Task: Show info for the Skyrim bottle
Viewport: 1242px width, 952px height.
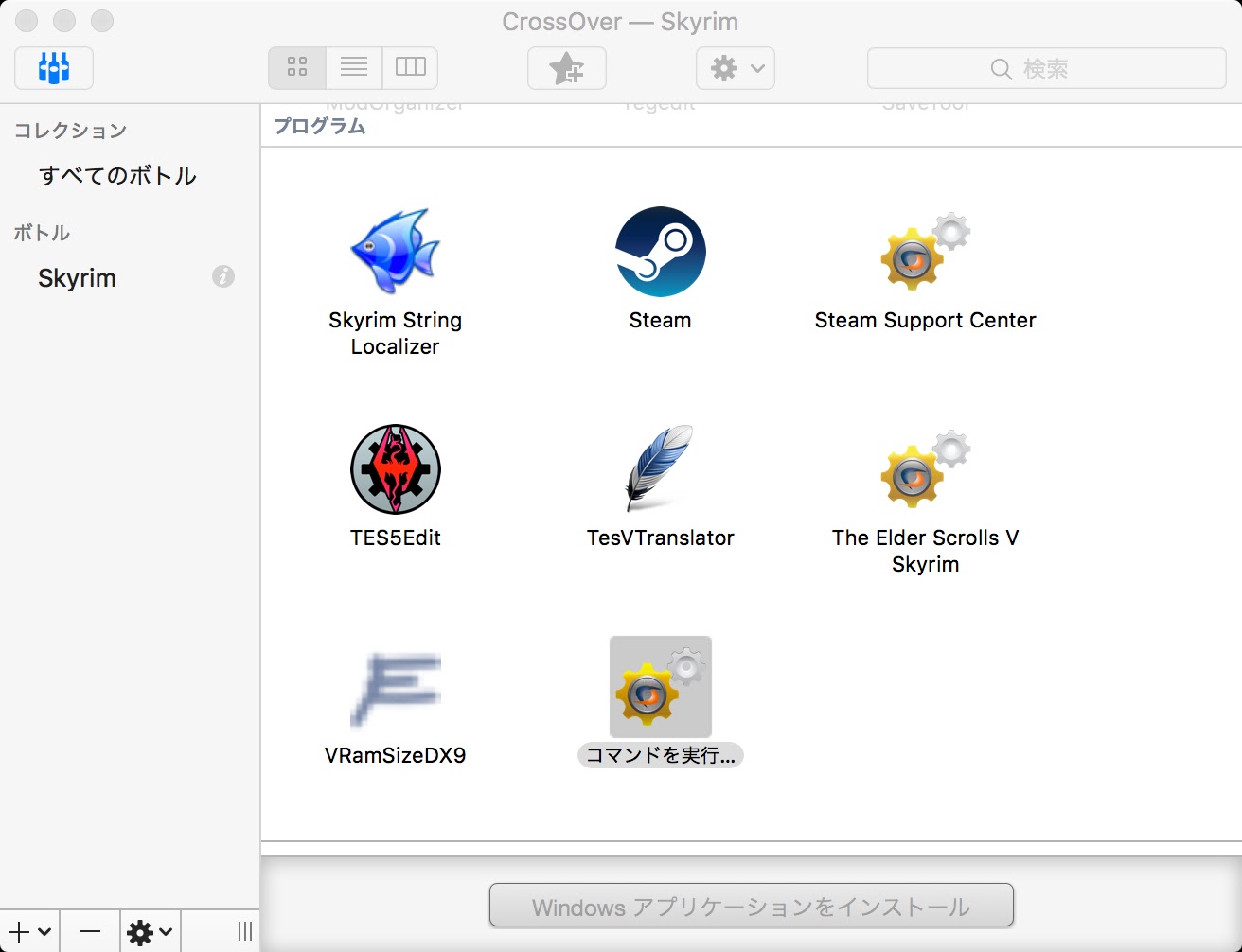Action: tap(223, 276)
